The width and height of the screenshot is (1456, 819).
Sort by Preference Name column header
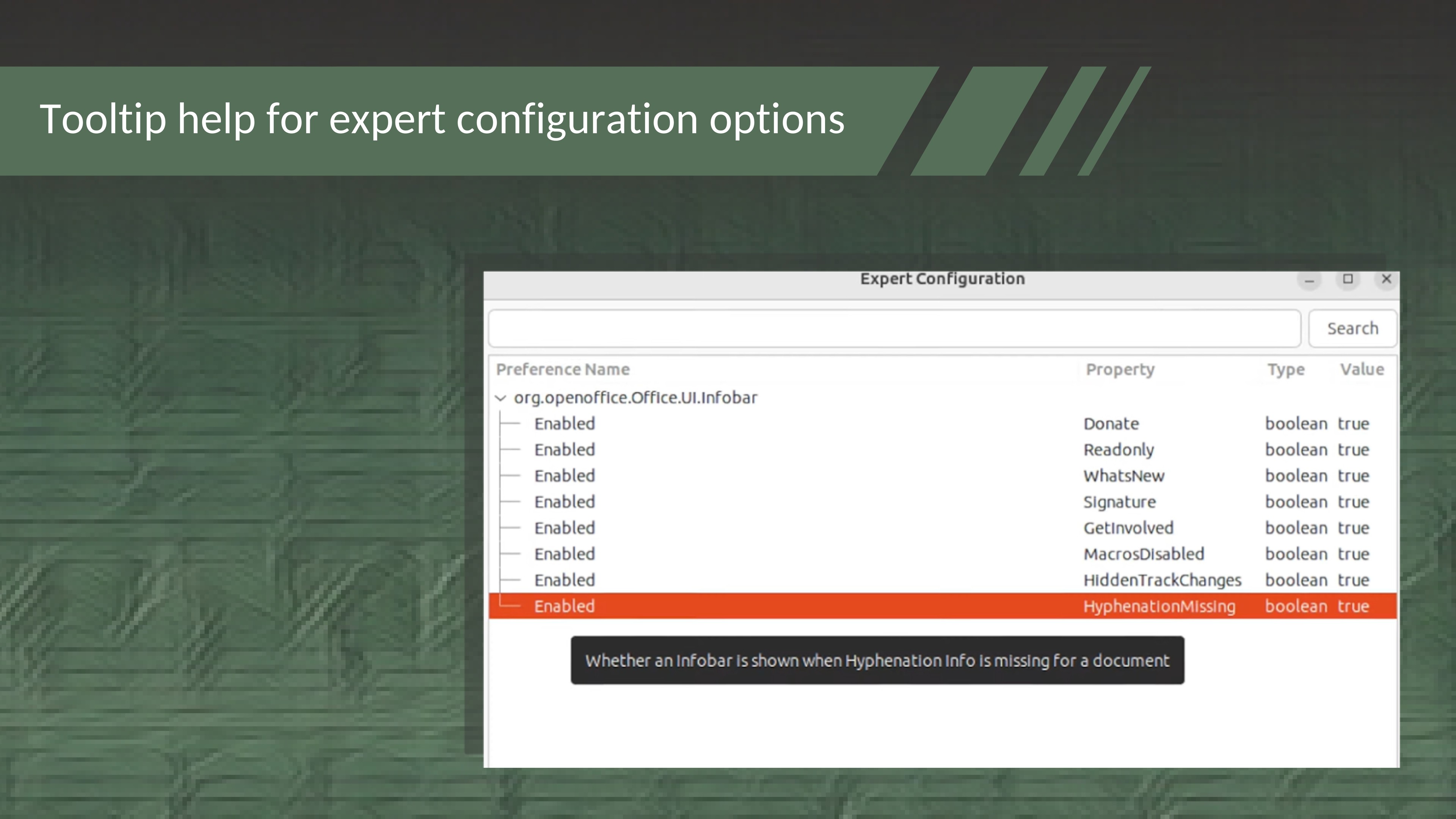562,370
